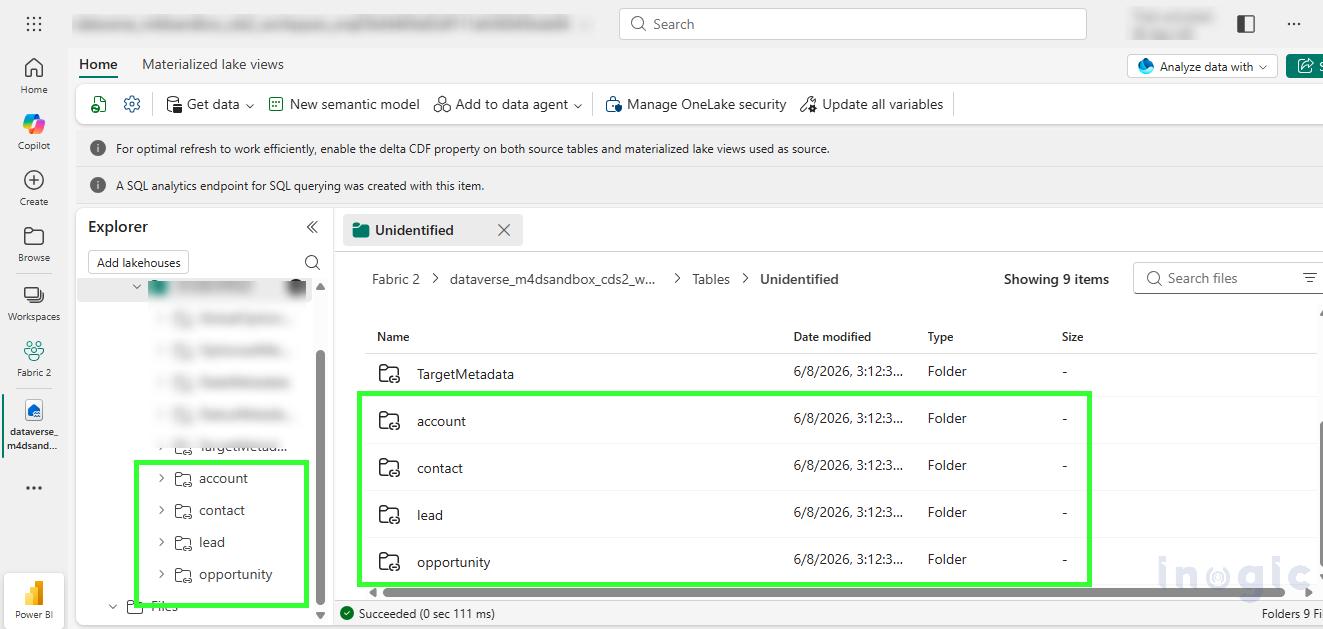Click New semantic model
The image size is (1323, 629).
[343, 104]
